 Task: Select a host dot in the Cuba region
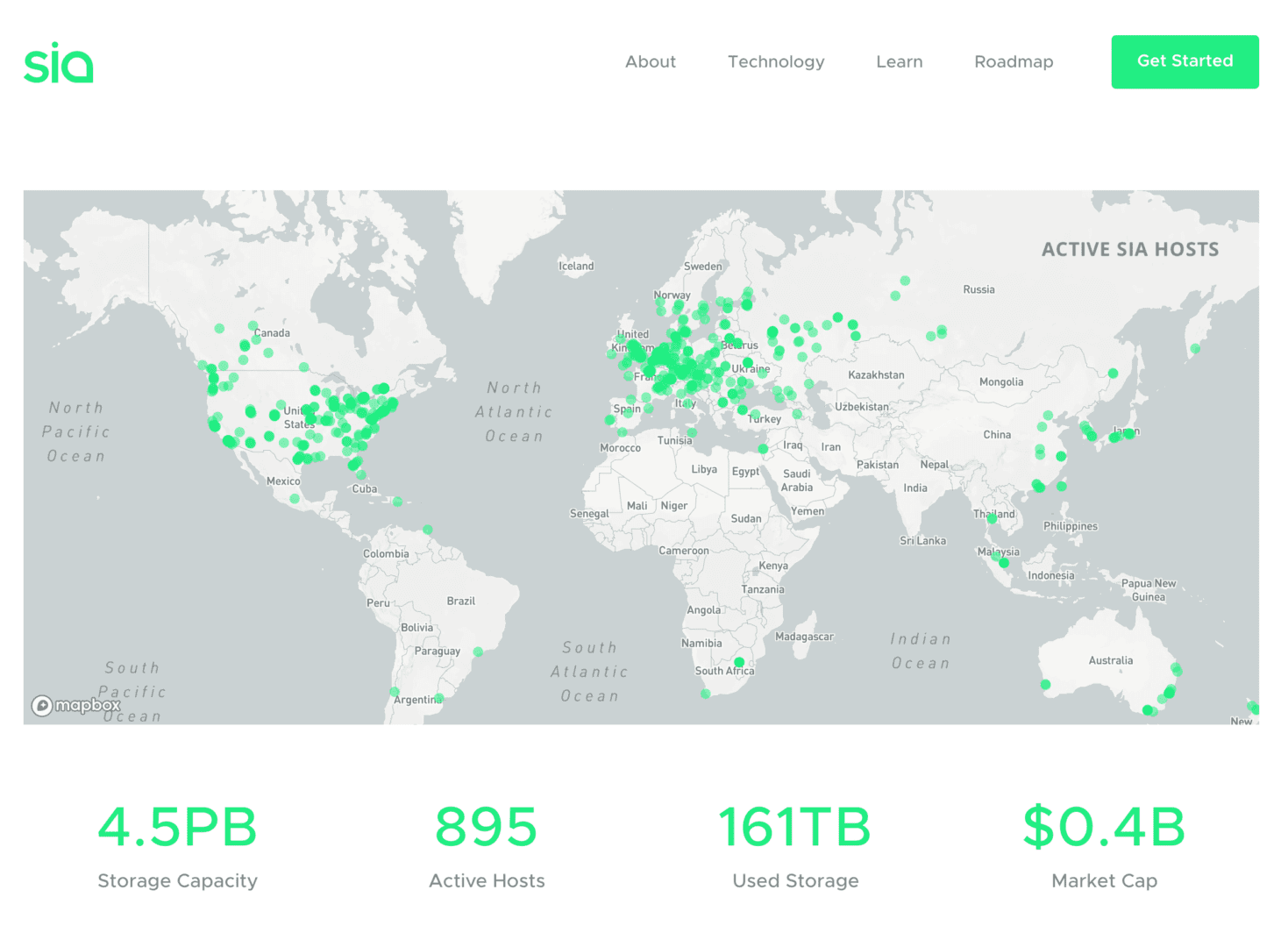pyautogui.click(x=360, y=476)
